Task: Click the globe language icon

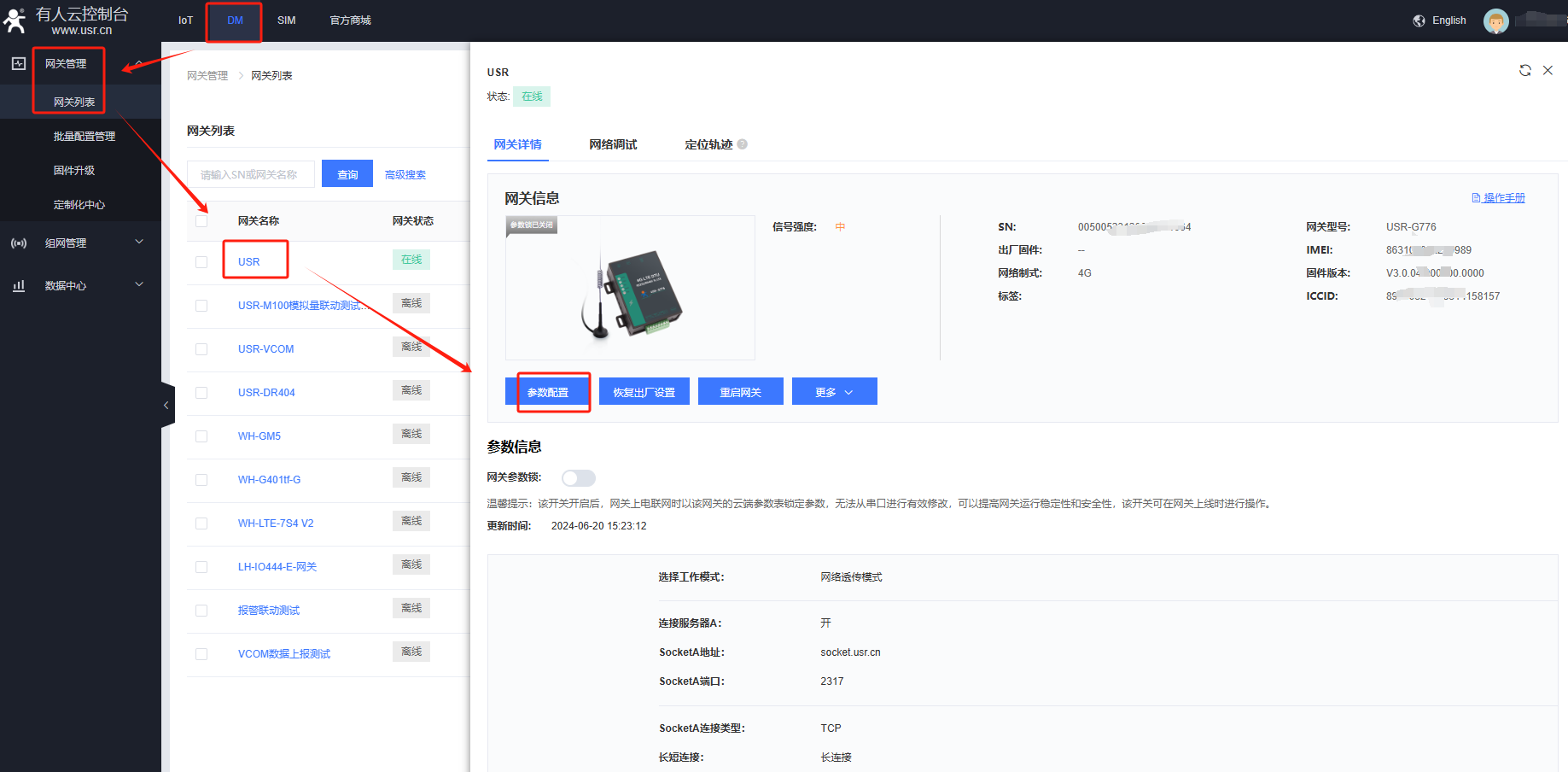Action: tap(1419, 20)
